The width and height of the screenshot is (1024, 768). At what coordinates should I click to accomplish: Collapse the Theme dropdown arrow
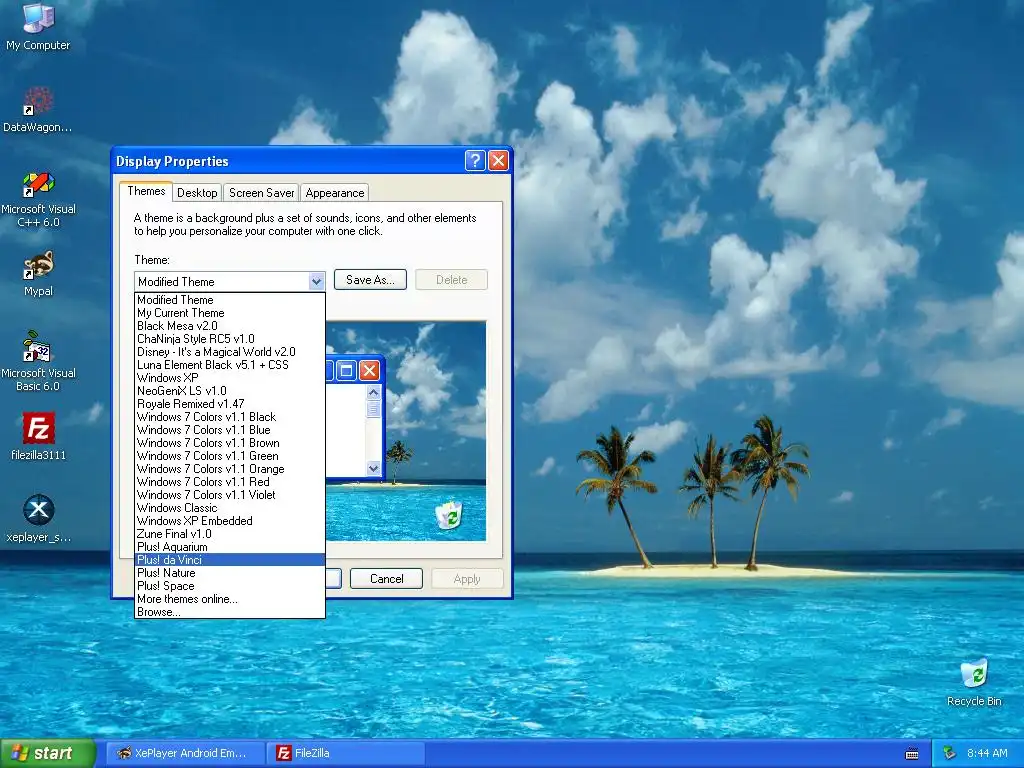click(x=316, y=281)
